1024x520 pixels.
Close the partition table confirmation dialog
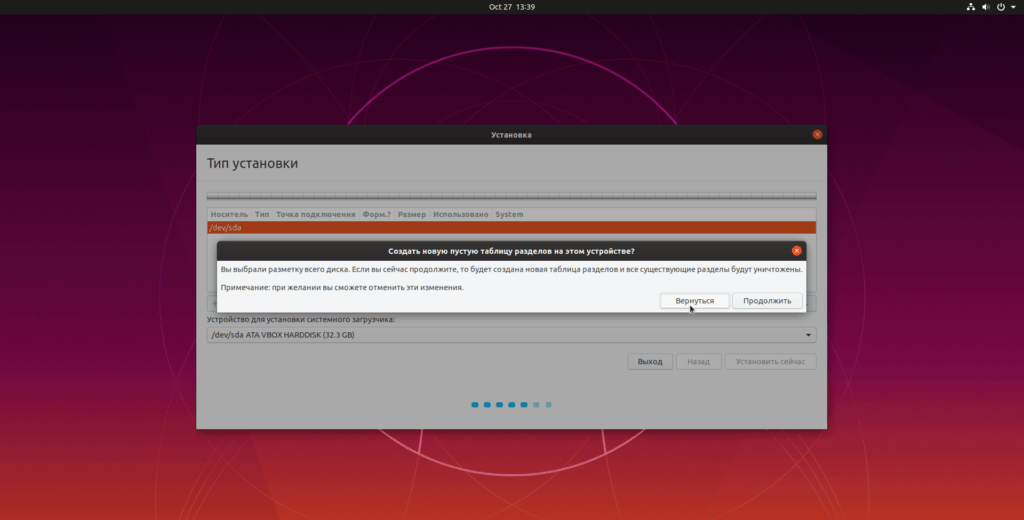[796, 251]
